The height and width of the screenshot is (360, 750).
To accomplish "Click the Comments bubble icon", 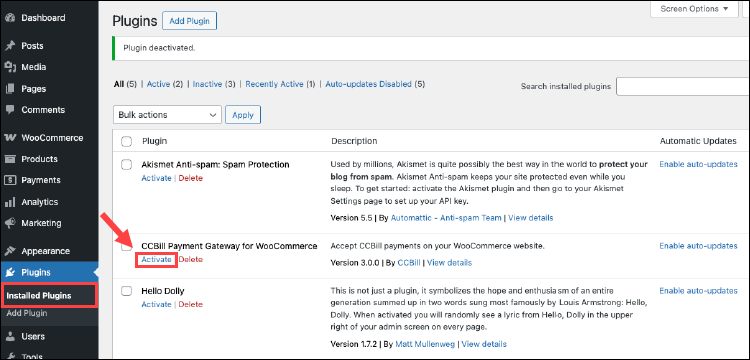I will click(x=10, y=110).
